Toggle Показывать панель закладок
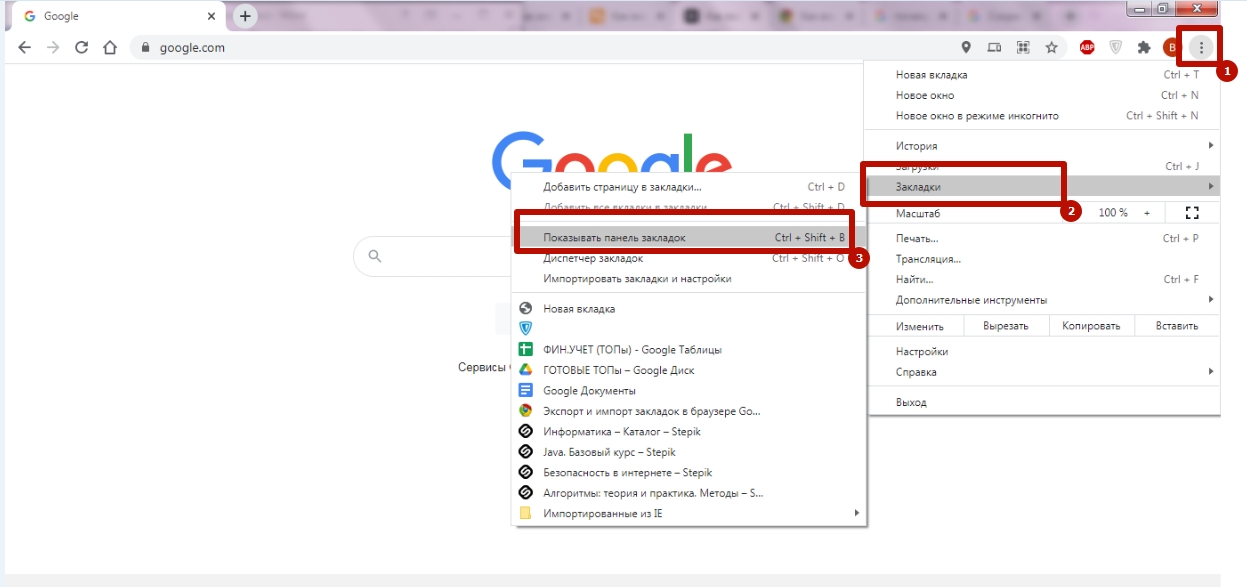Viewport: 1247px width, 587px height. pos(689,238)
